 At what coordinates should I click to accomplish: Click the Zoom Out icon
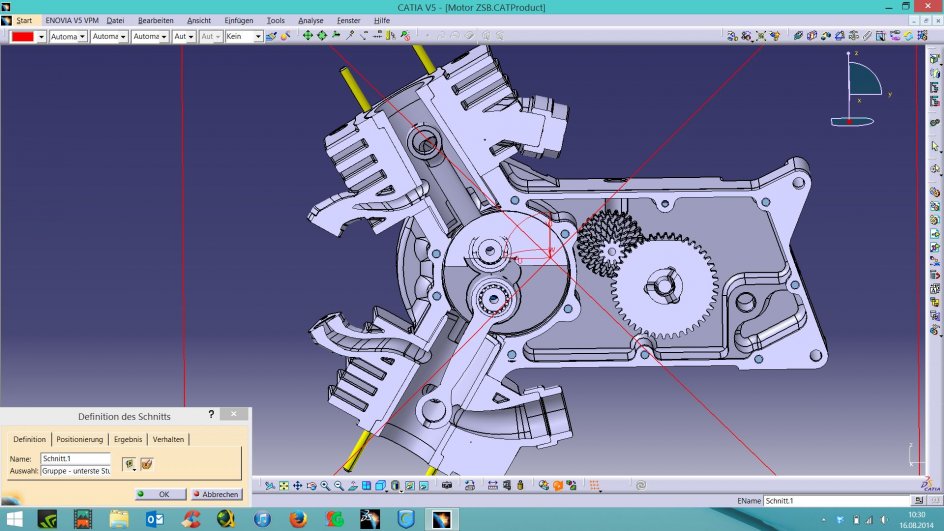(339, 486)
